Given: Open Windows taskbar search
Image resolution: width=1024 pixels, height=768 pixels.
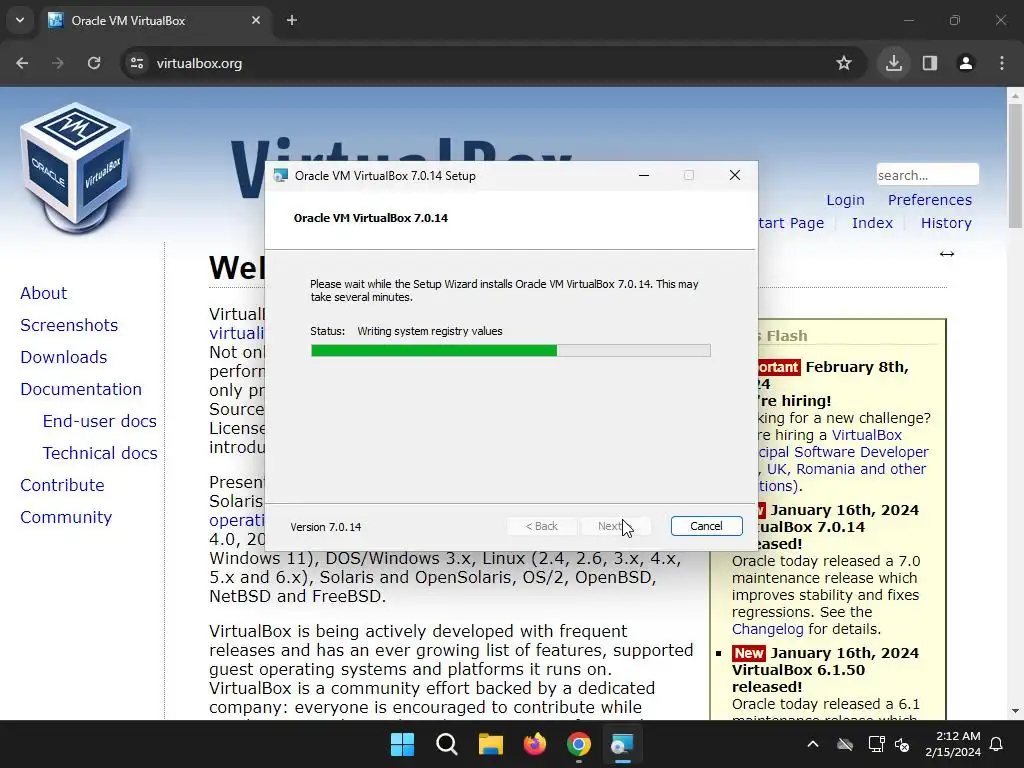Looking at the screenshot, I should tap(447, 744).
